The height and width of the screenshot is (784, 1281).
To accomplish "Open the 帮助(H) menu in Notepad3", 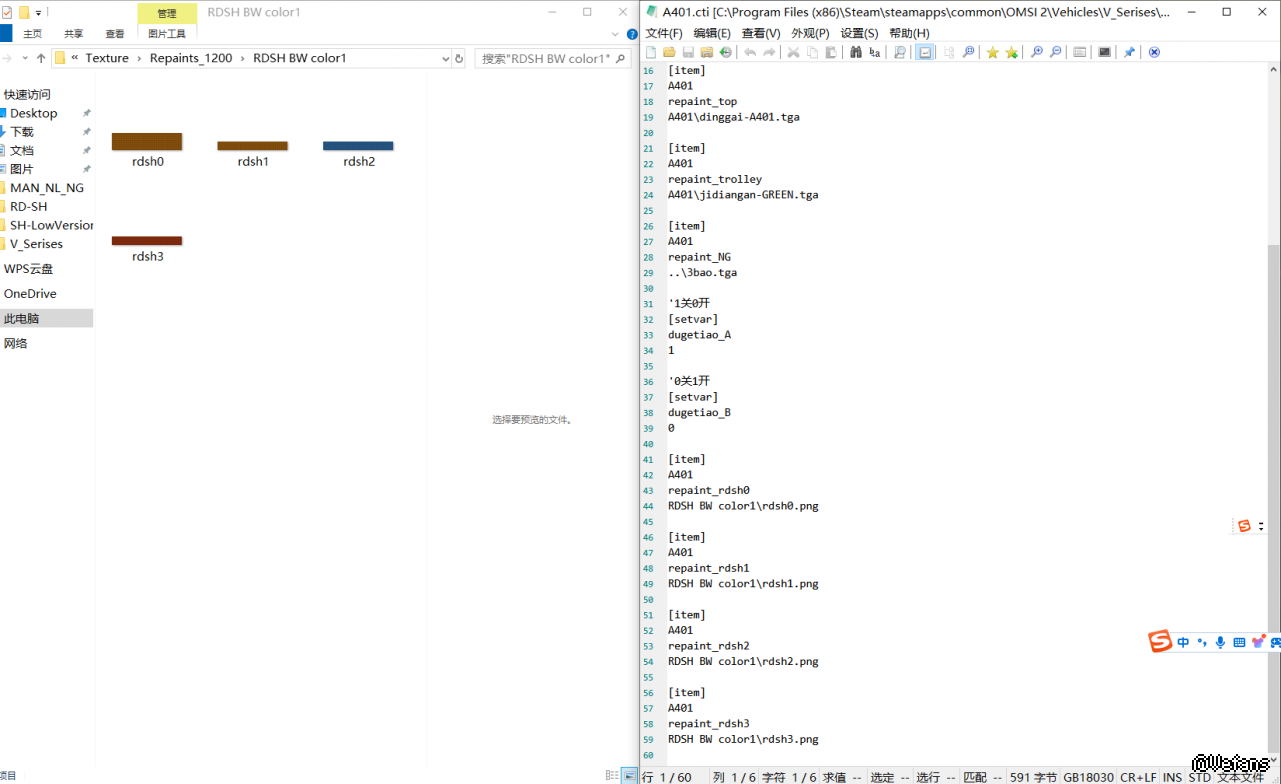I will tap(909, 33).
